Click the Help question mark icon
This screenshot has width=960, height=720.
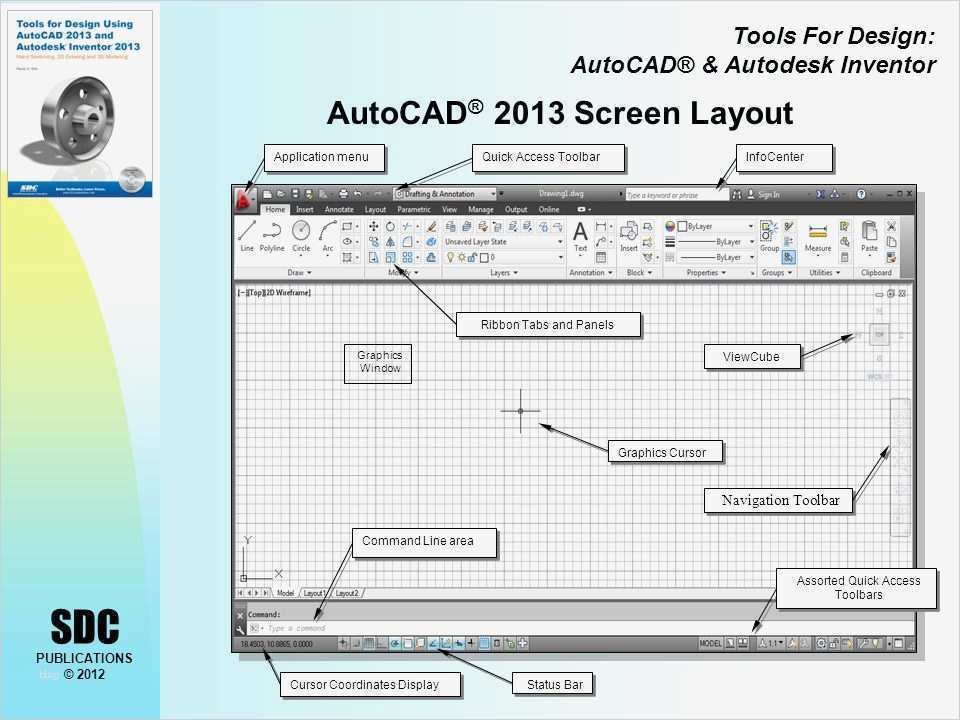pos(861,194)
